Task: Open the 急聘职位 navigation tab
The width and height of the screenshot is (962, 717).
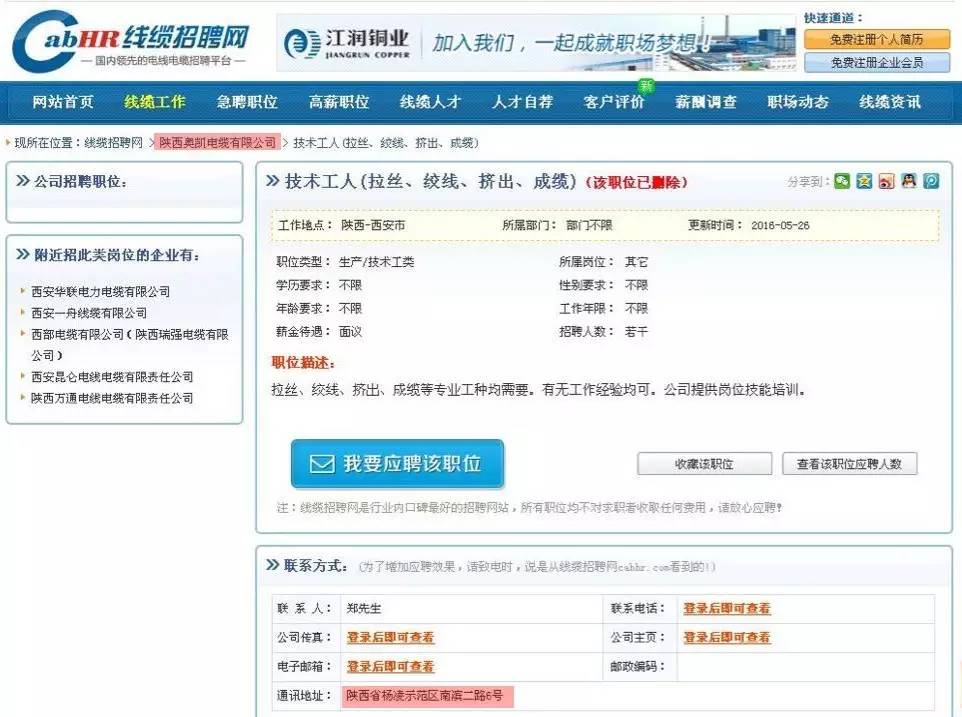Action: point(247,102)
